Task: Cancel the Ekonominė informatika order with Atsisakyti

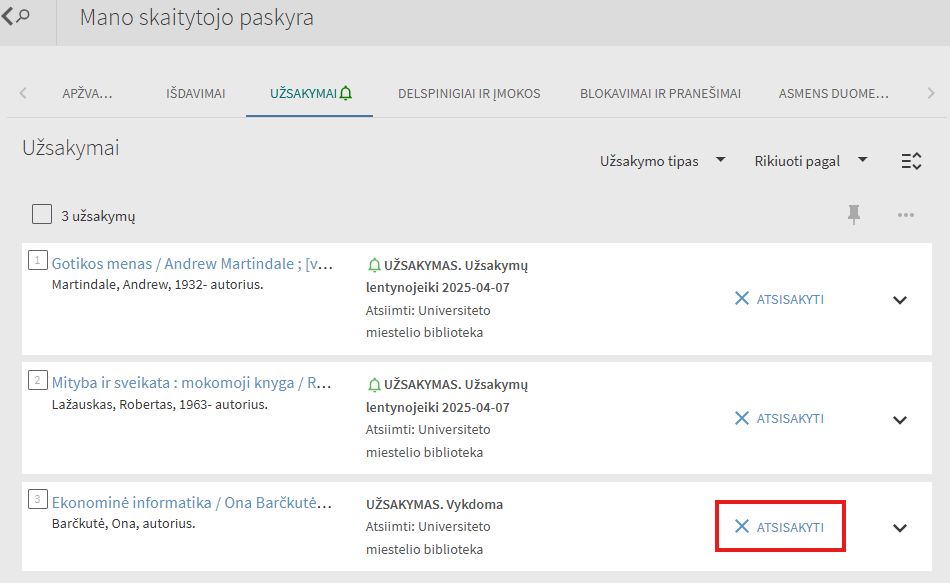Action: coord(779,527)
